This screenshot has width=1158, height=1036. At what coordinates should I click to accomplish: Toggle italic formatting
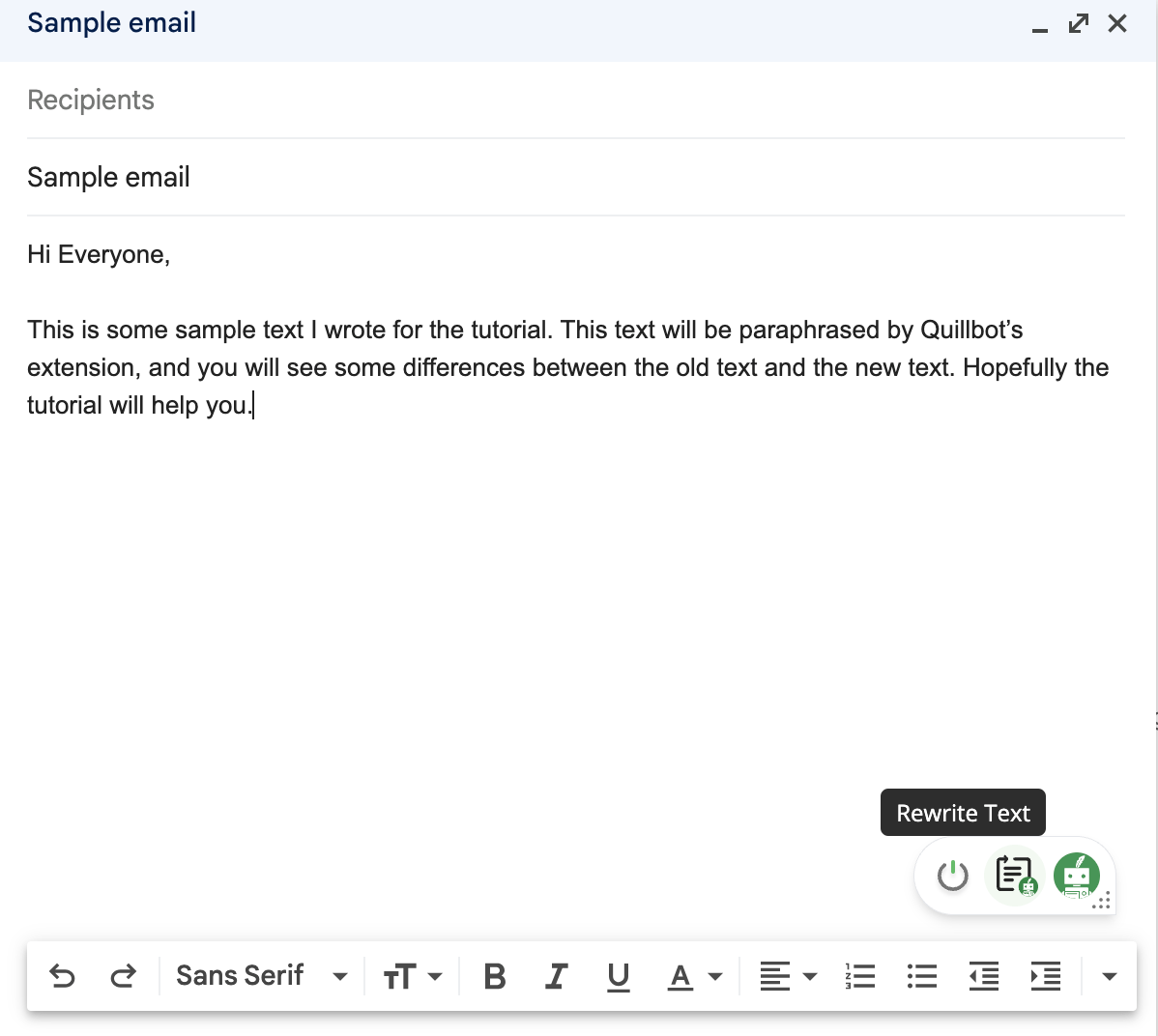coord(556,976)
